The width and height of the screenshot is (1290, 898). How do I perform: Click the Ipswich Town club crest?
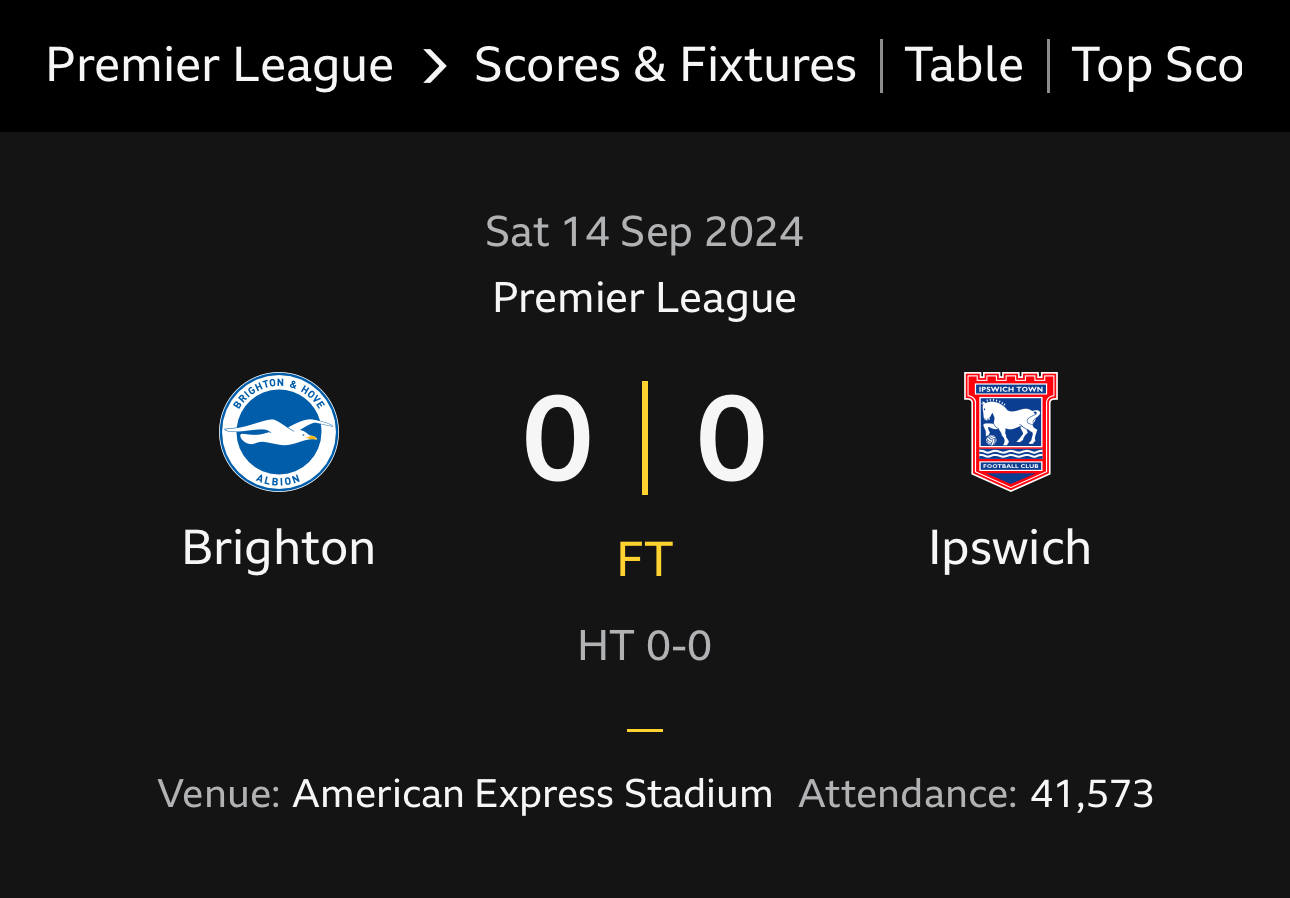(x=1010, y=432)
